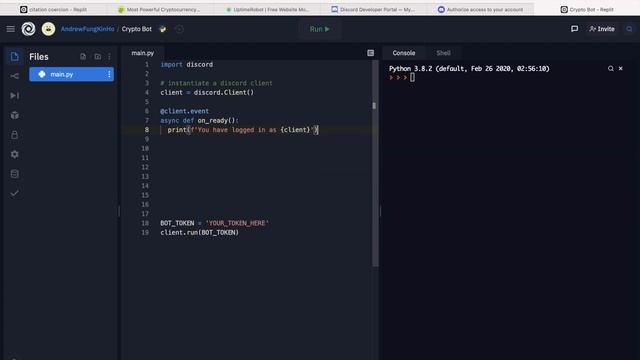The width and height of the screenshot is (640, 360).
Task: Click 'async def on_ready():' line
Action: (199, 120)
